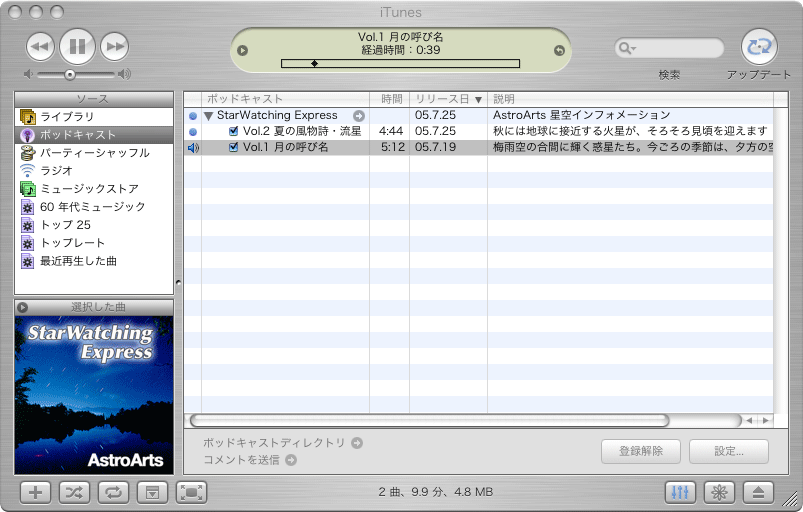
Task: Click the purple podcast icon in sidebar
Action: [27, 135]
